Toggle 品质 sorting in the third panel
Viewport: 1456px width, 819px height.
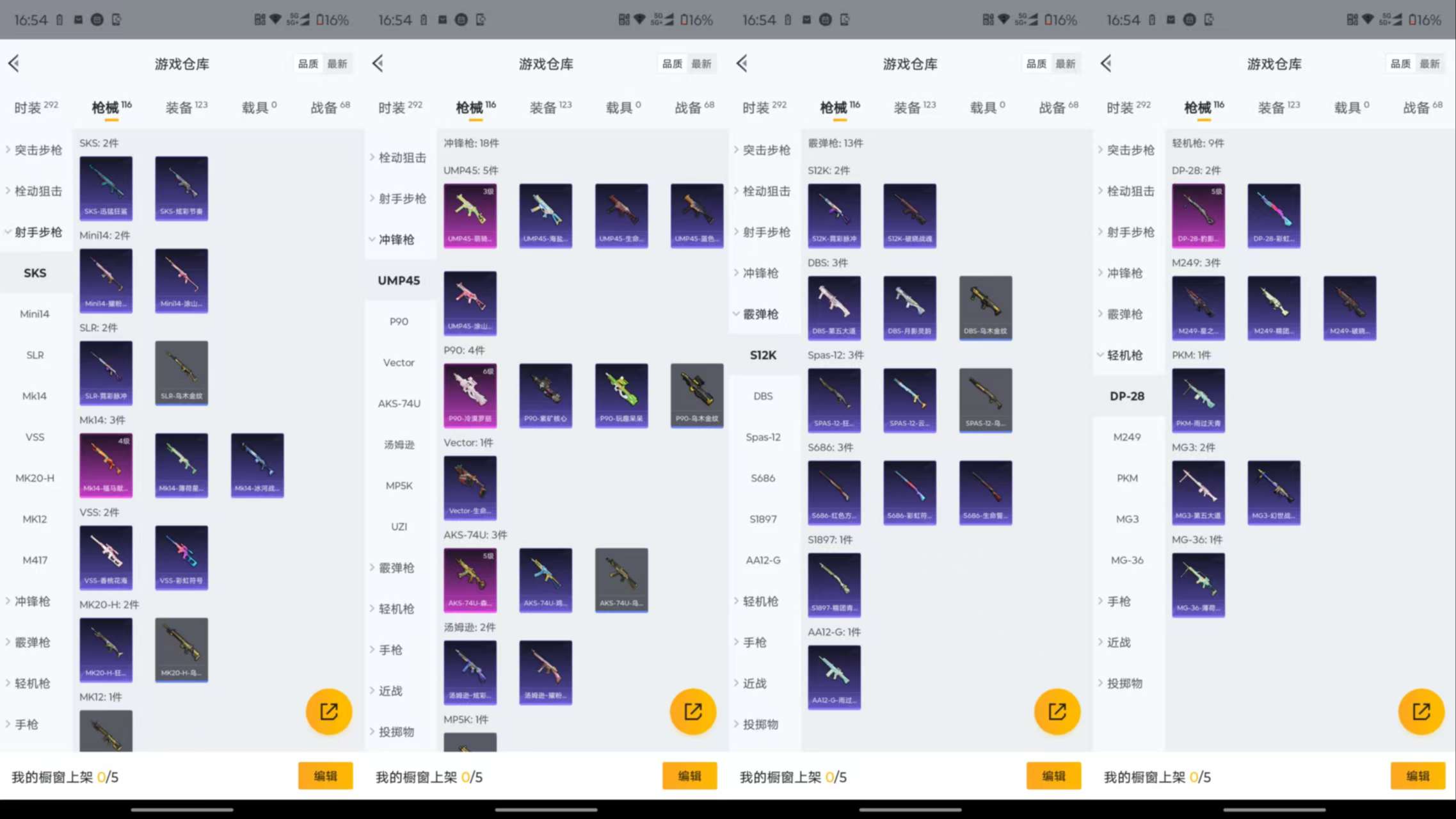(x=1036, y=63)
